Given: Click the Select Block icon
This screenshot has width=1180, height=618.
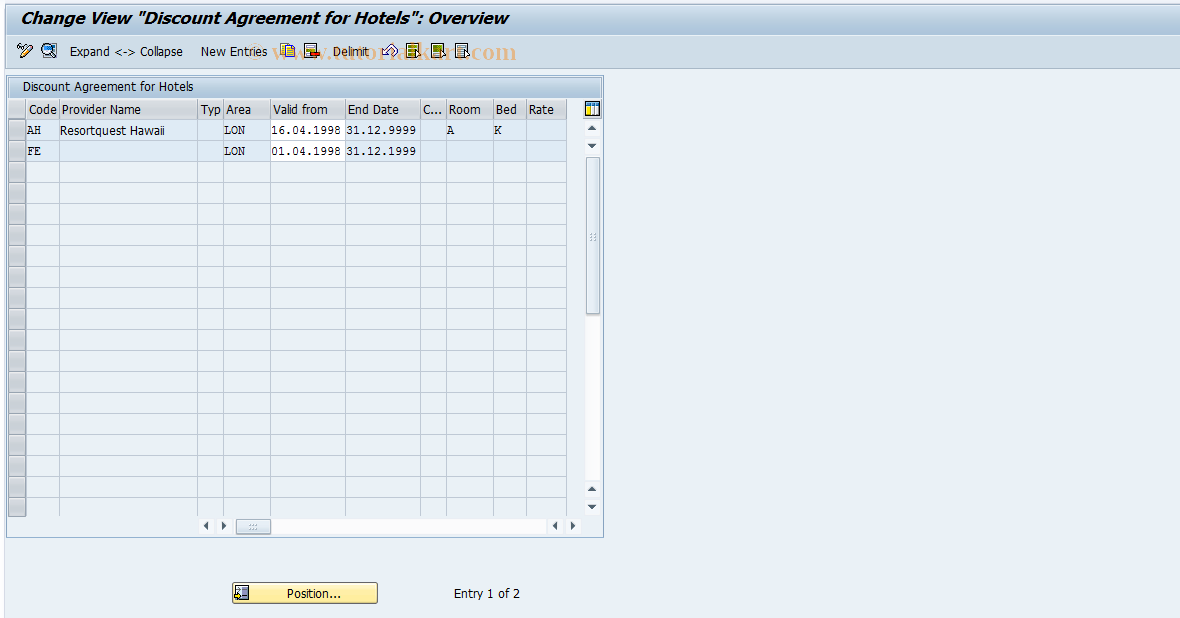Looking at the screenshot, I should point(437,51).
